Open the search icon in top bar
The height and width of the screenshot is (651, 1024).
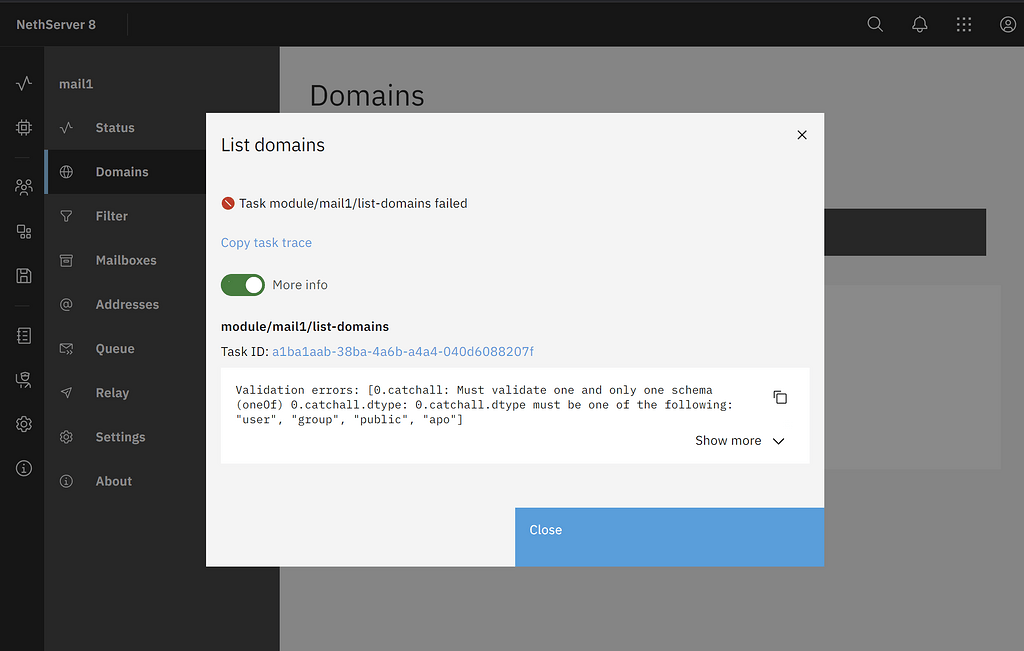pyautogui.click(x=875, y=24)
